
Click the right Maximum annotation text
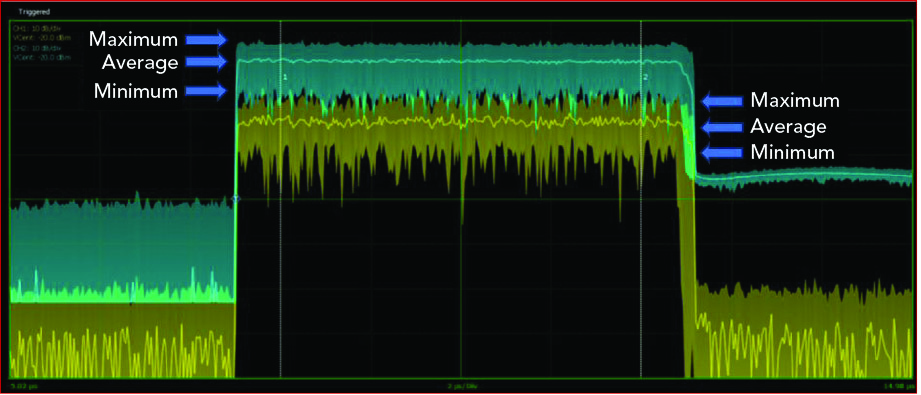click(795, 101)
